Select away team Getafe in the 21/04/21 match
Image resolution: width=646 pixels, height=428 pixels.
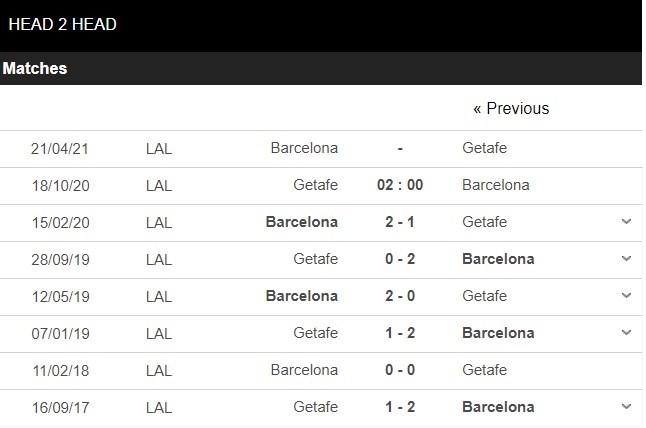(485, 148)
